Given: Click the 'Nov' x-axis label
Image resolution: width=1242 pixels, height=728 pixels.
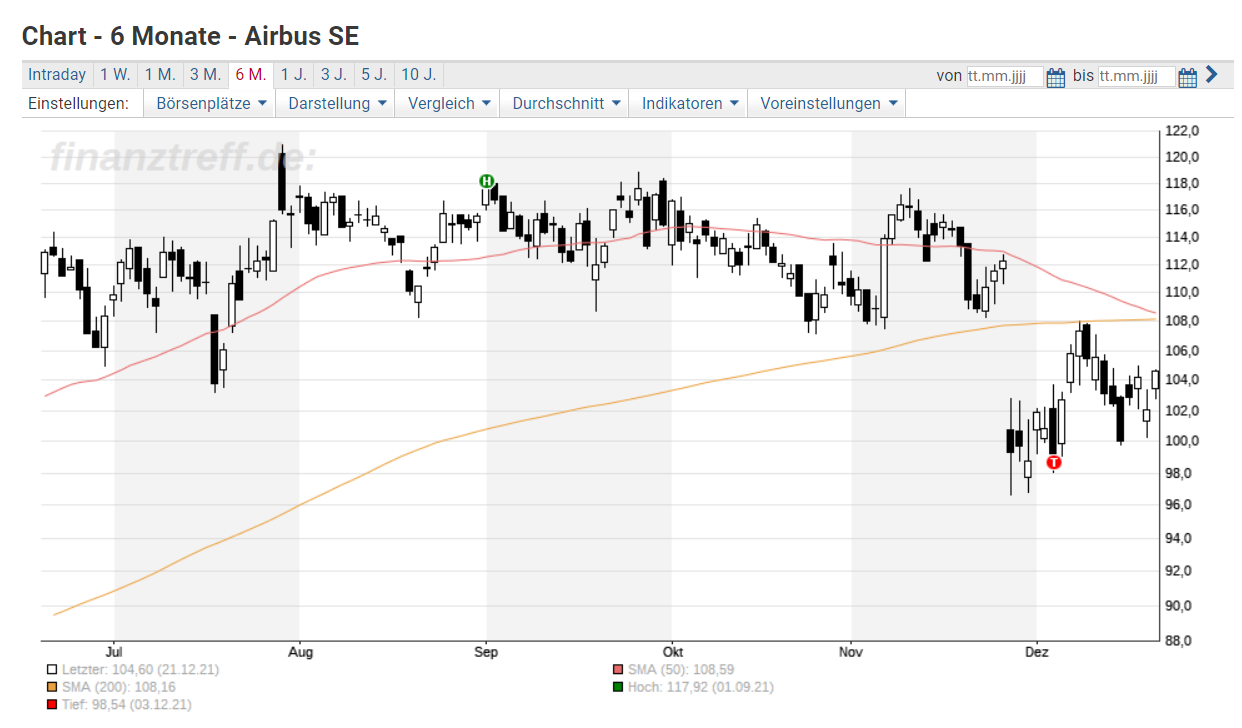Looking at the screenshot, I should click(x=852, y=652).
